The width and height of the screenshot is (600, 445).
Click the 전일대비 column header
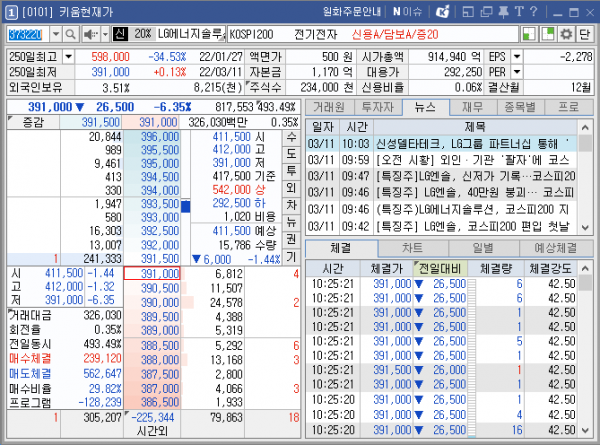tap(440, 269)
